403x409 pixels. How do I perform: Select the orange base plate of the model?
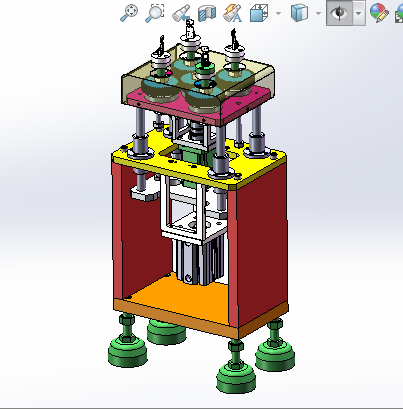coord(187,297)
